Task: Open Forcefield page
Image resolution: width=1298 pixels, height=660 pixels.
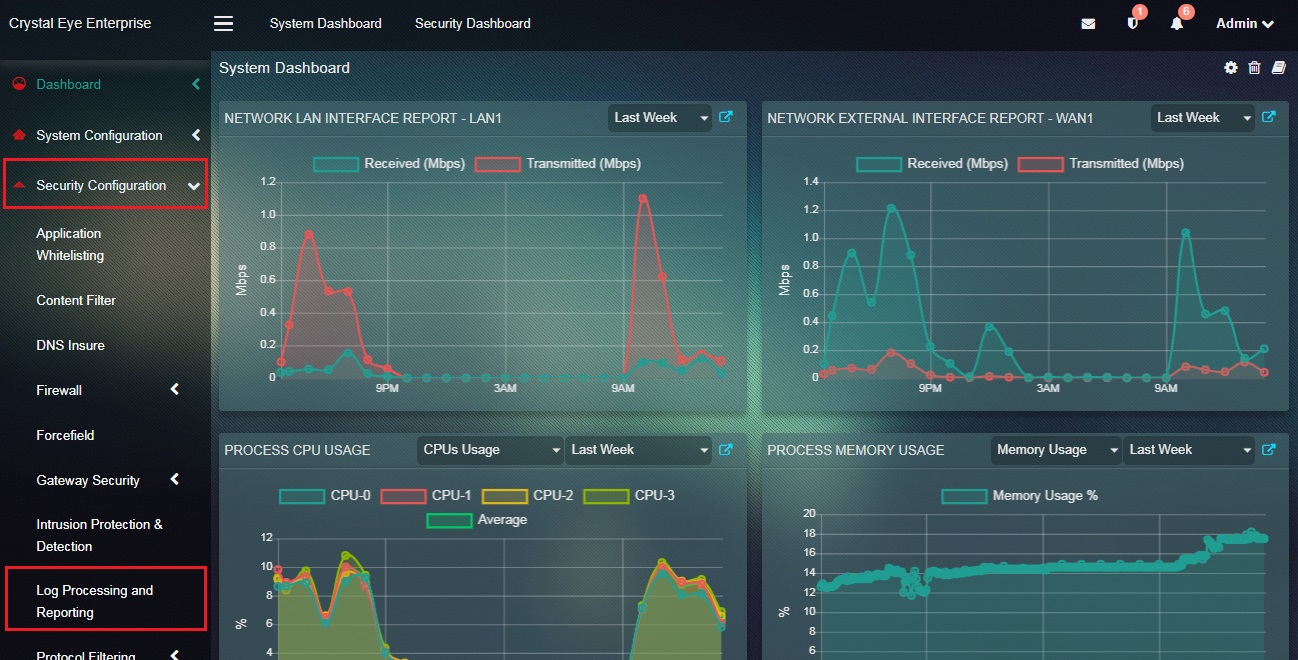Action: (65, 435)
